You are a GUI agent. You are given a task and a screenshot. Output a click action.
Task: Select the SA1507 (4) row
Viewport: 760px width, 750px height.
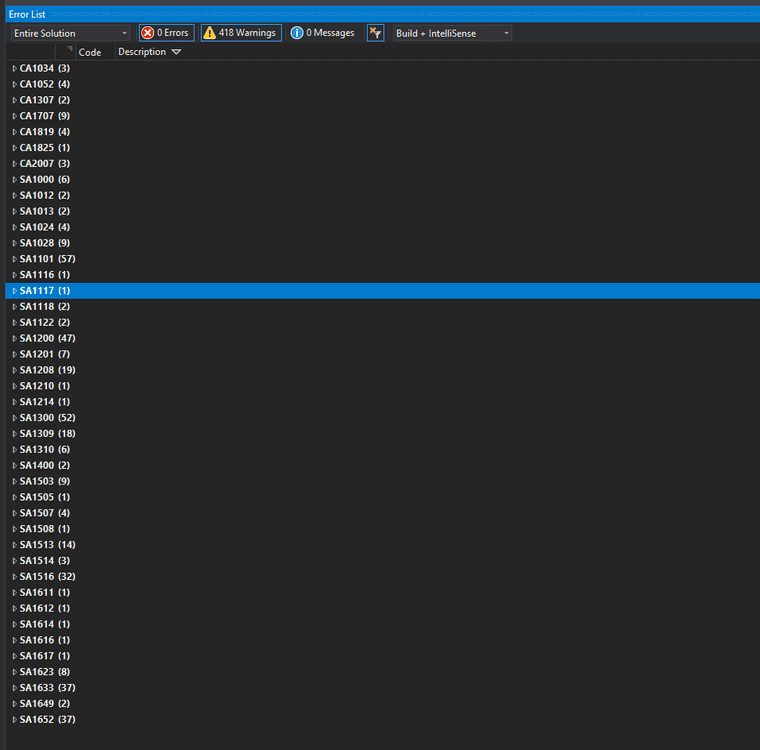coord(382,513)
